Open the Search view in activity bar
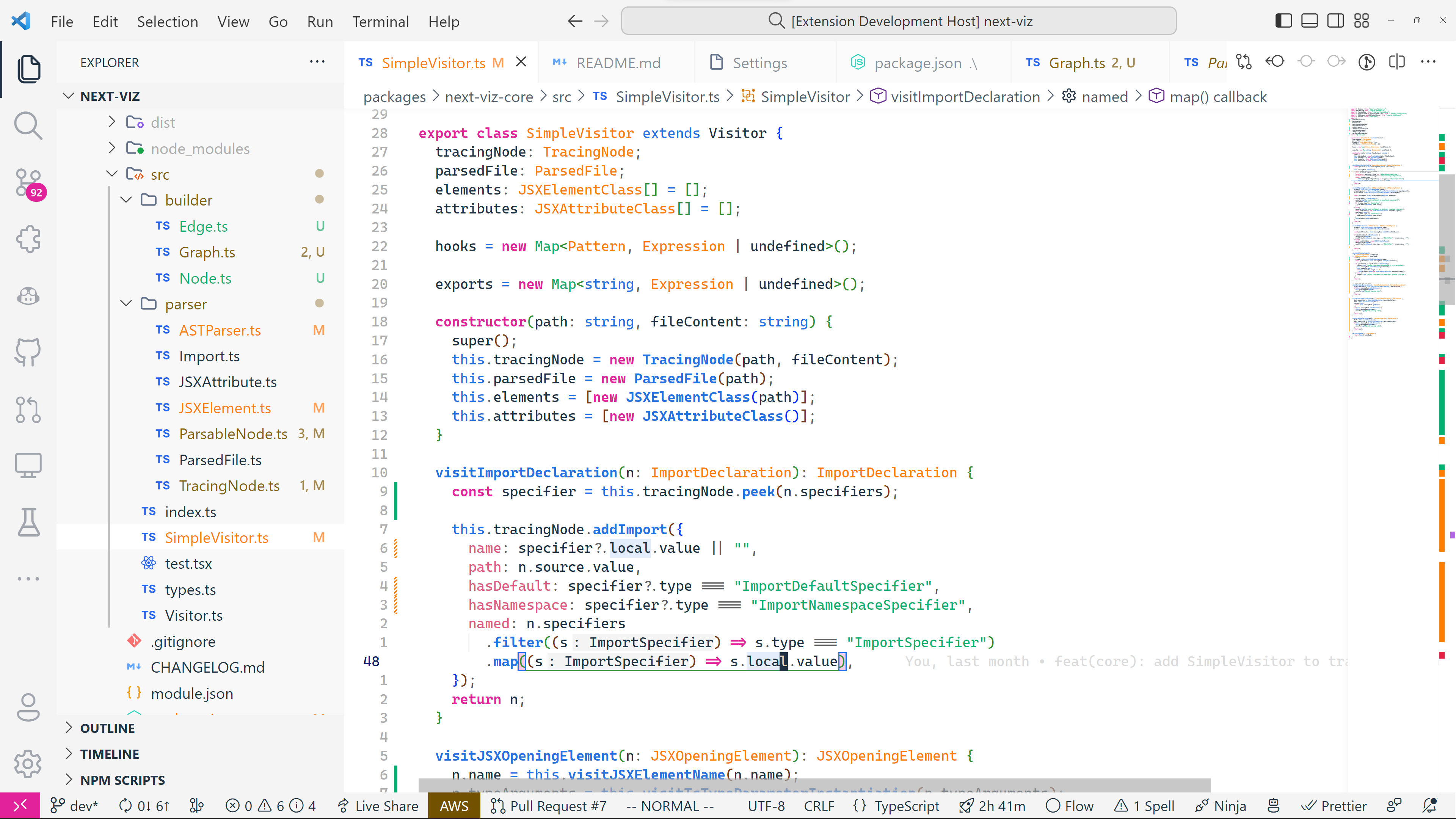The height and width of the screenshot is (819, 1456). (x=28, y=125)
